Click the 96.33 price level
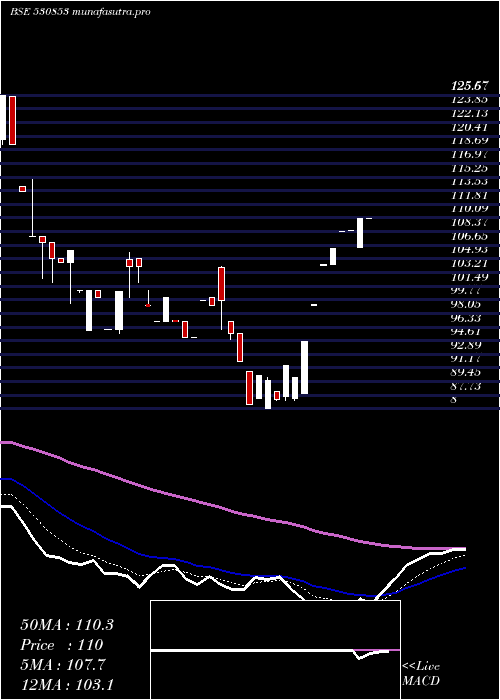Screen dimensions: 500x700 [467, 318]
